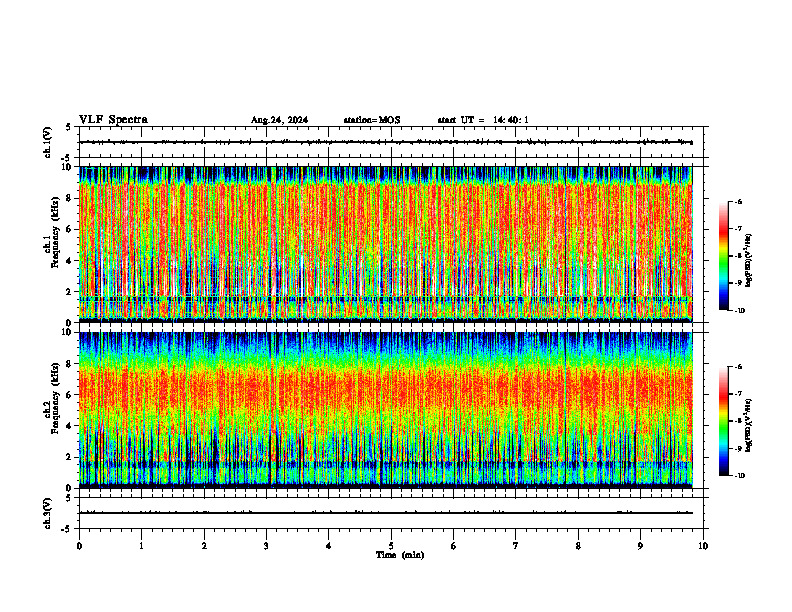Click the ch.1 frequency tick label "10"
The image size is (792, 612).
[x=67, y=167]
